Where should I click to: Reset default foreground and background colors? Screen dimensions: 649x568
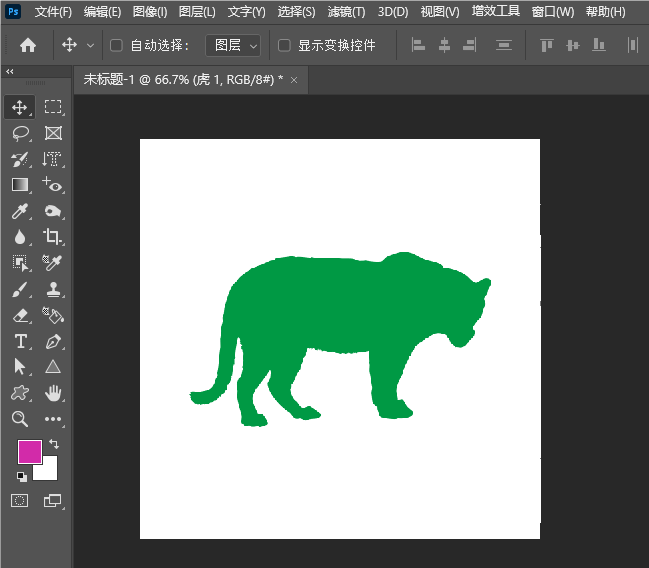[22, 477]
